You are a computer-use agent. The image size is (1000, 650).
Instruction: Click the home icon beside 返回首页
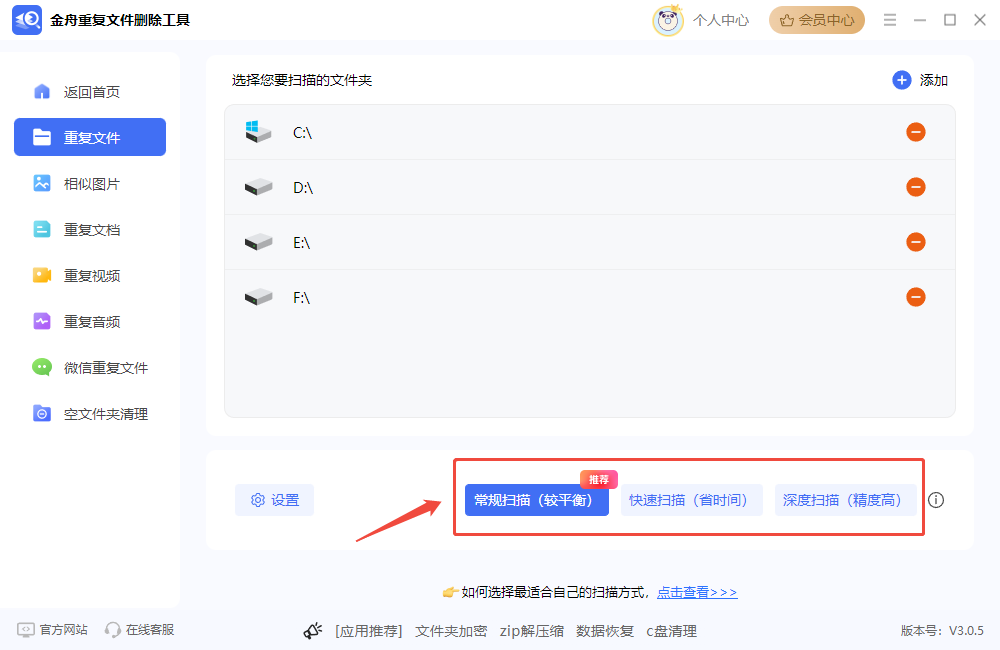(x=42, y=91)
